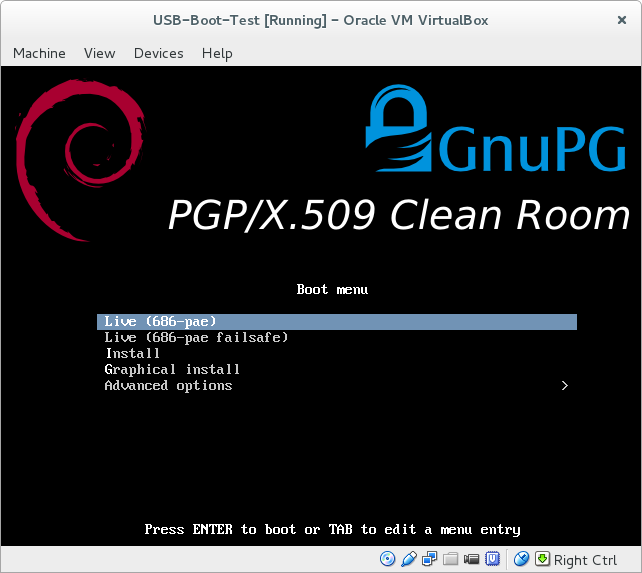Open the Help menu

pos(217,53)
